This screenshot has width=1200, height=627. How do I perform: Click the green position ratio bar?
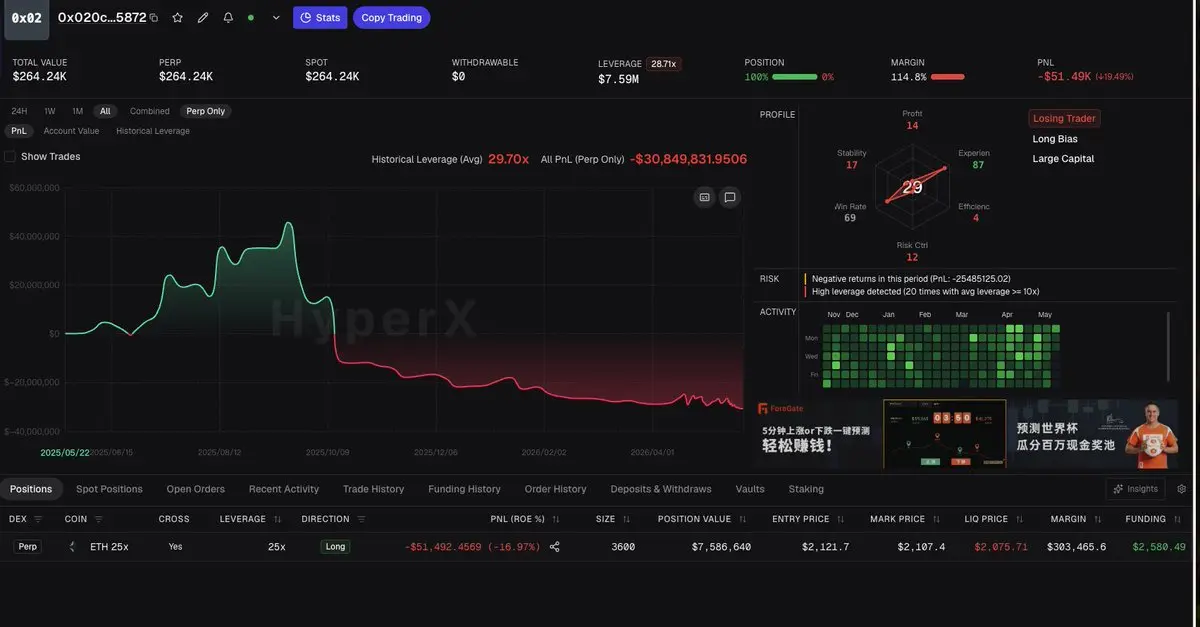click(794, 77)
